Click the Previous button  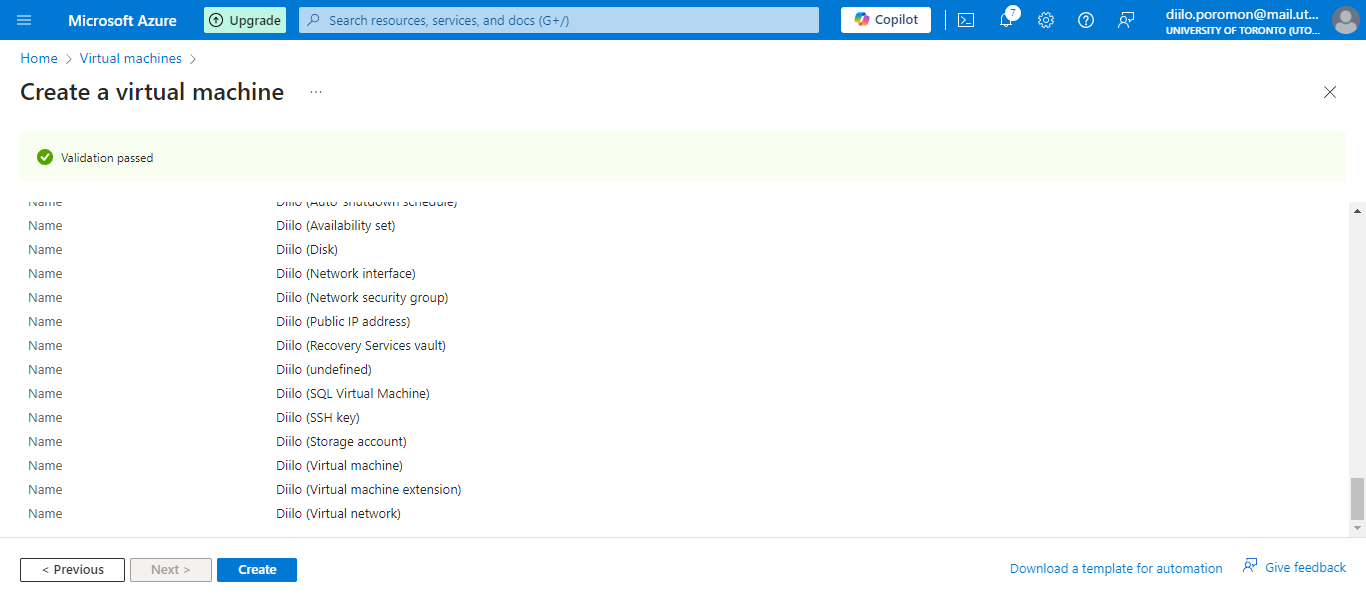coord(72,570)
